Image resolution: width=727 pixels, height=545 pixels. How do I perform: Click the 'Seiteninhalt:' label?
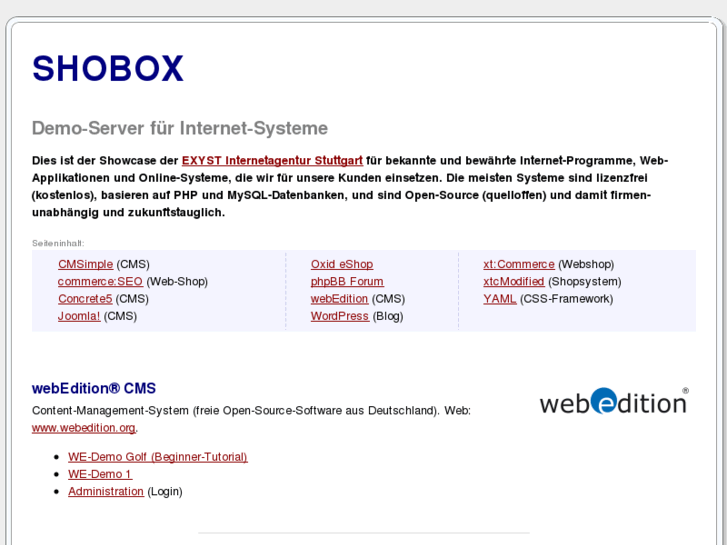tap(58, 243)
